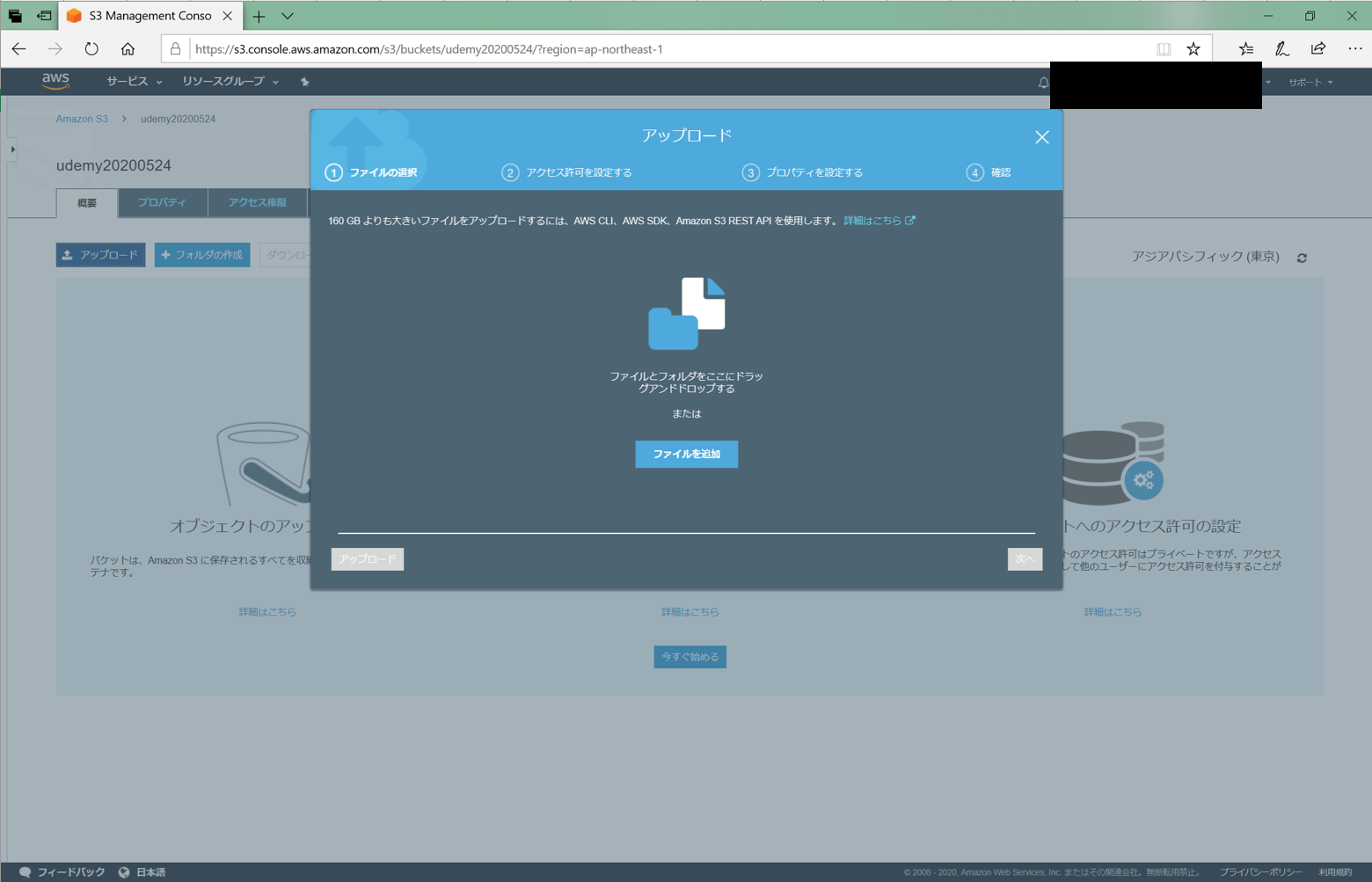Go to the Amazon S3 breadcrumb link
Screen dimensions: 1372x882
tap(82, 119)
